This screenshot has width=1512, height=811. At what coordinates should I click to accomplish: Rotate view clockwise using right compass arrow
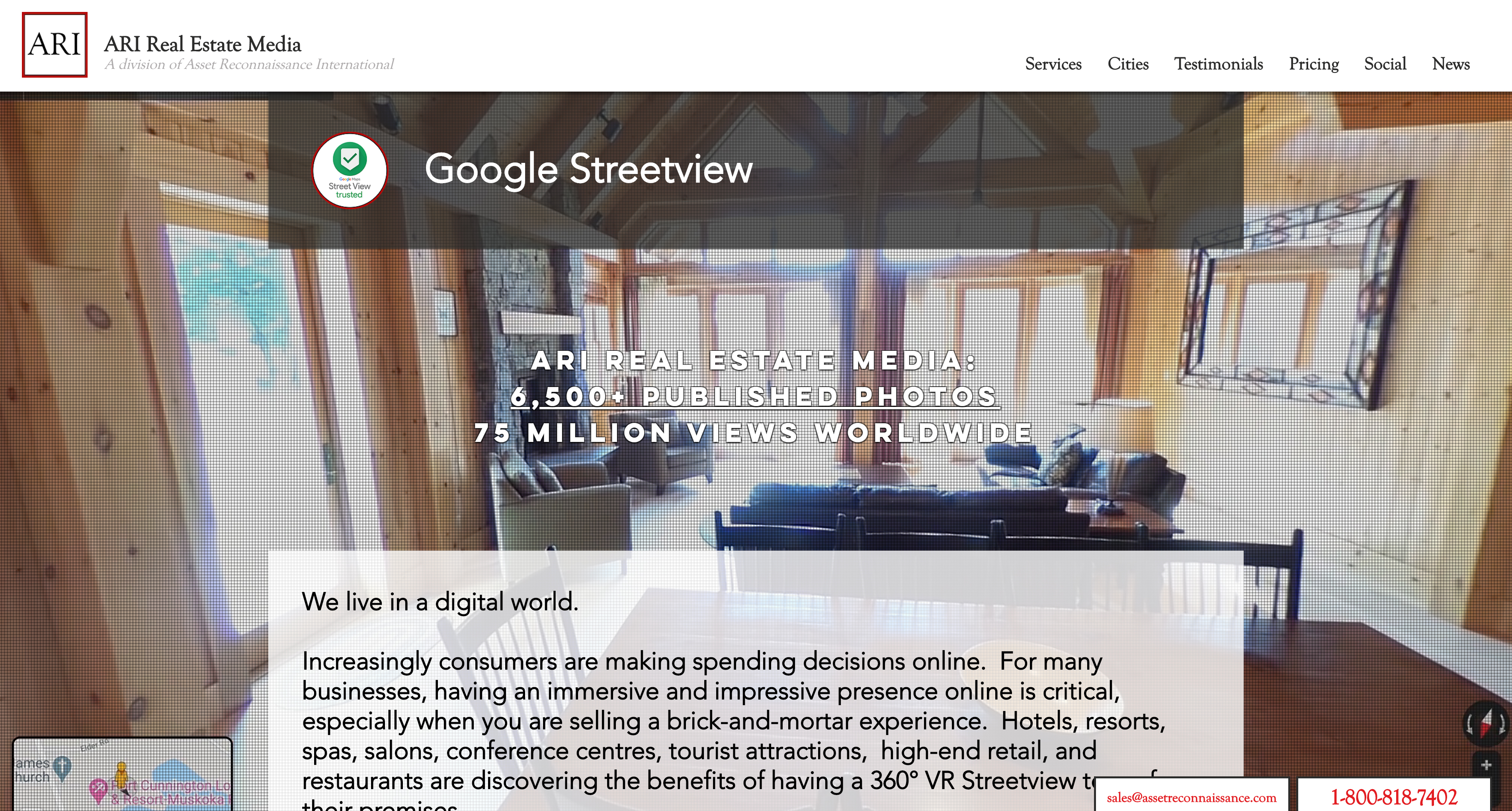[1501, 724]
